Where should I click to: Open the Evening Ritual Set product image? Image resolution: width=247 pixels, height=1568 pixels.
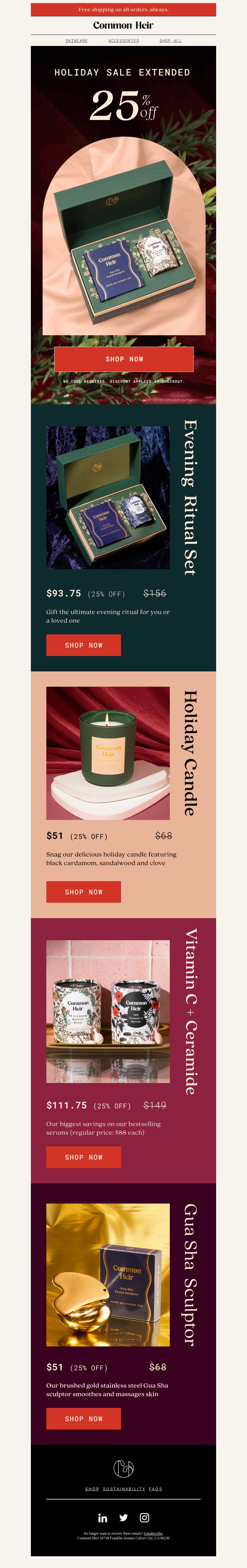108,497
